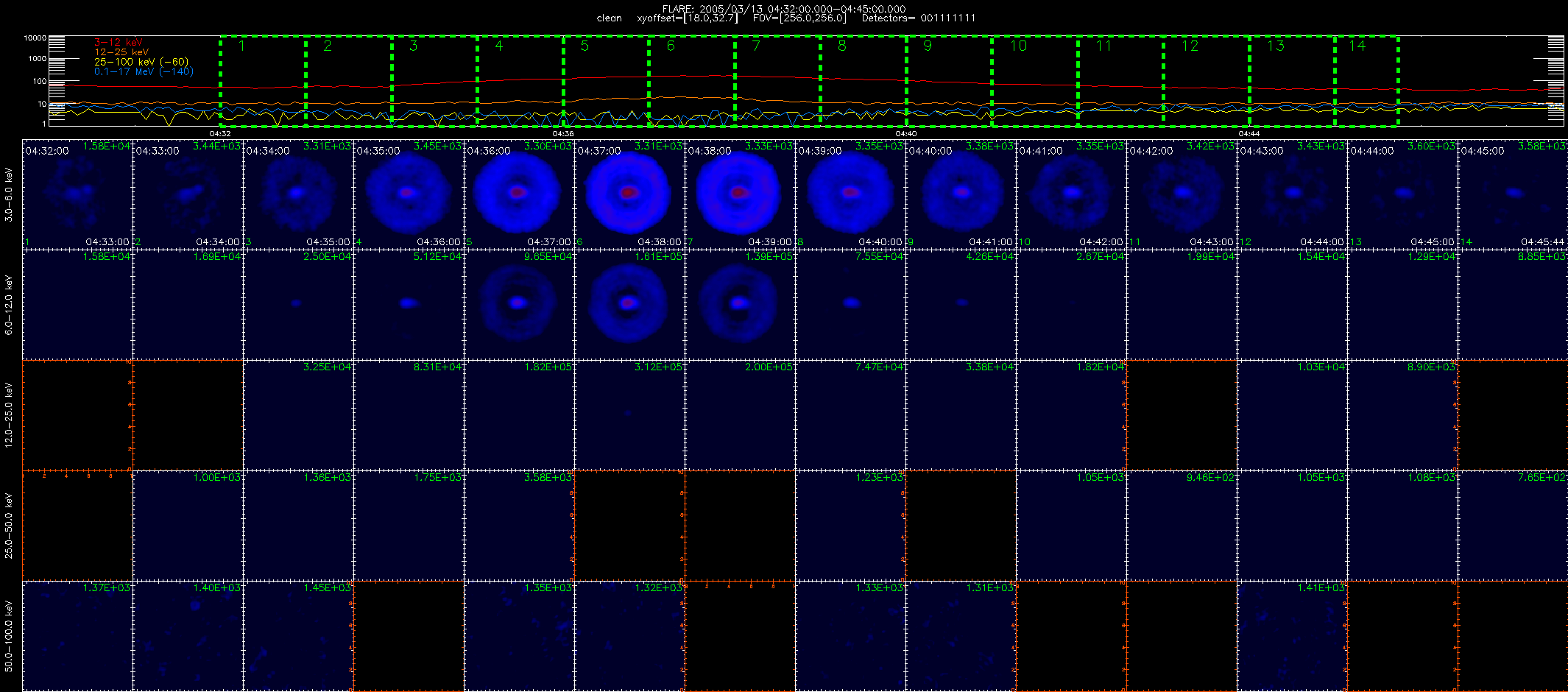Image resolution: width=1568 pixels, height=692 pixels.
Task: Open the 3.0-6.0 keV image starting 04:32:00
Action: [x=77, y=194]
